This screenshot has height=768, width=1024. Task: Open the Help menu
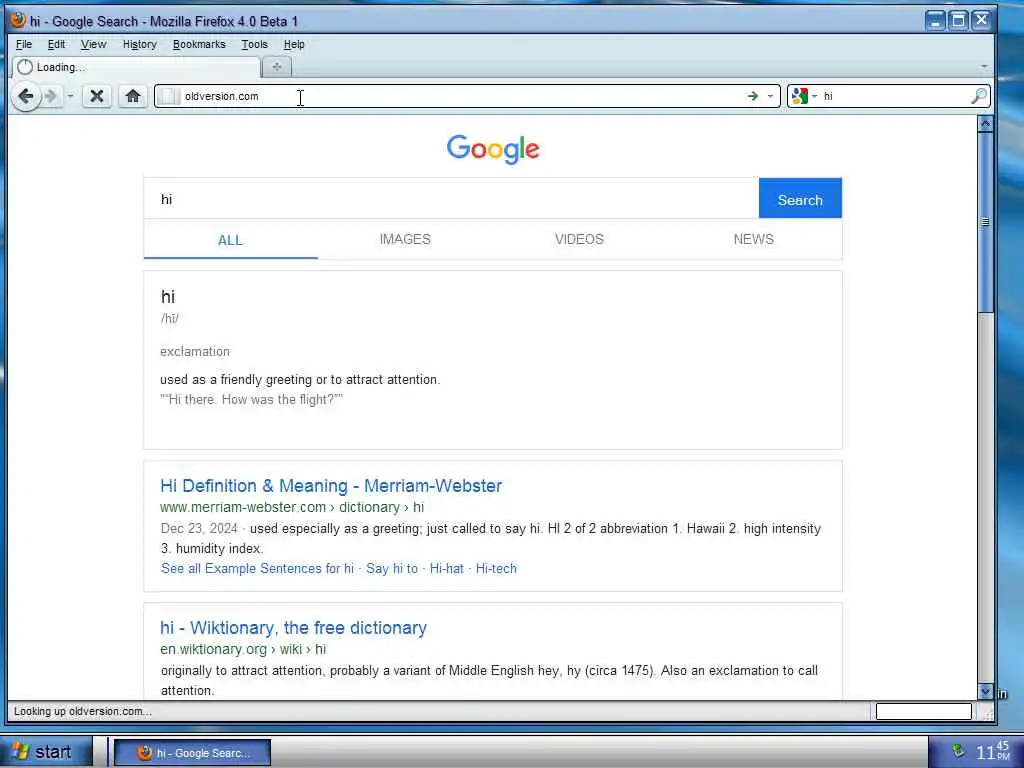pos(294,44)
